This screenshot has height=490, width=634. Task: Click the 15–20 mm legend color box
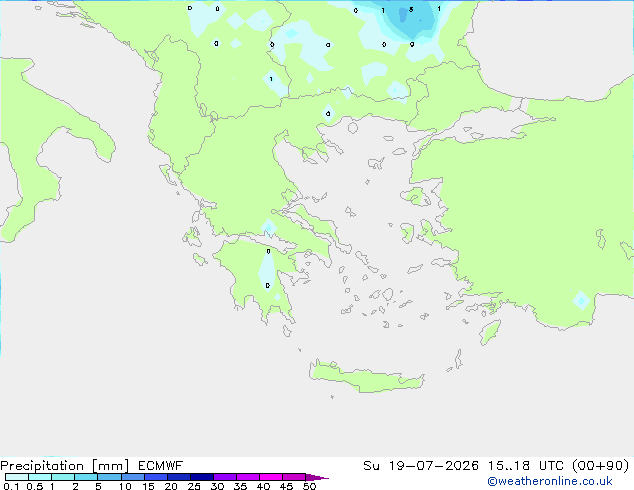155,477
